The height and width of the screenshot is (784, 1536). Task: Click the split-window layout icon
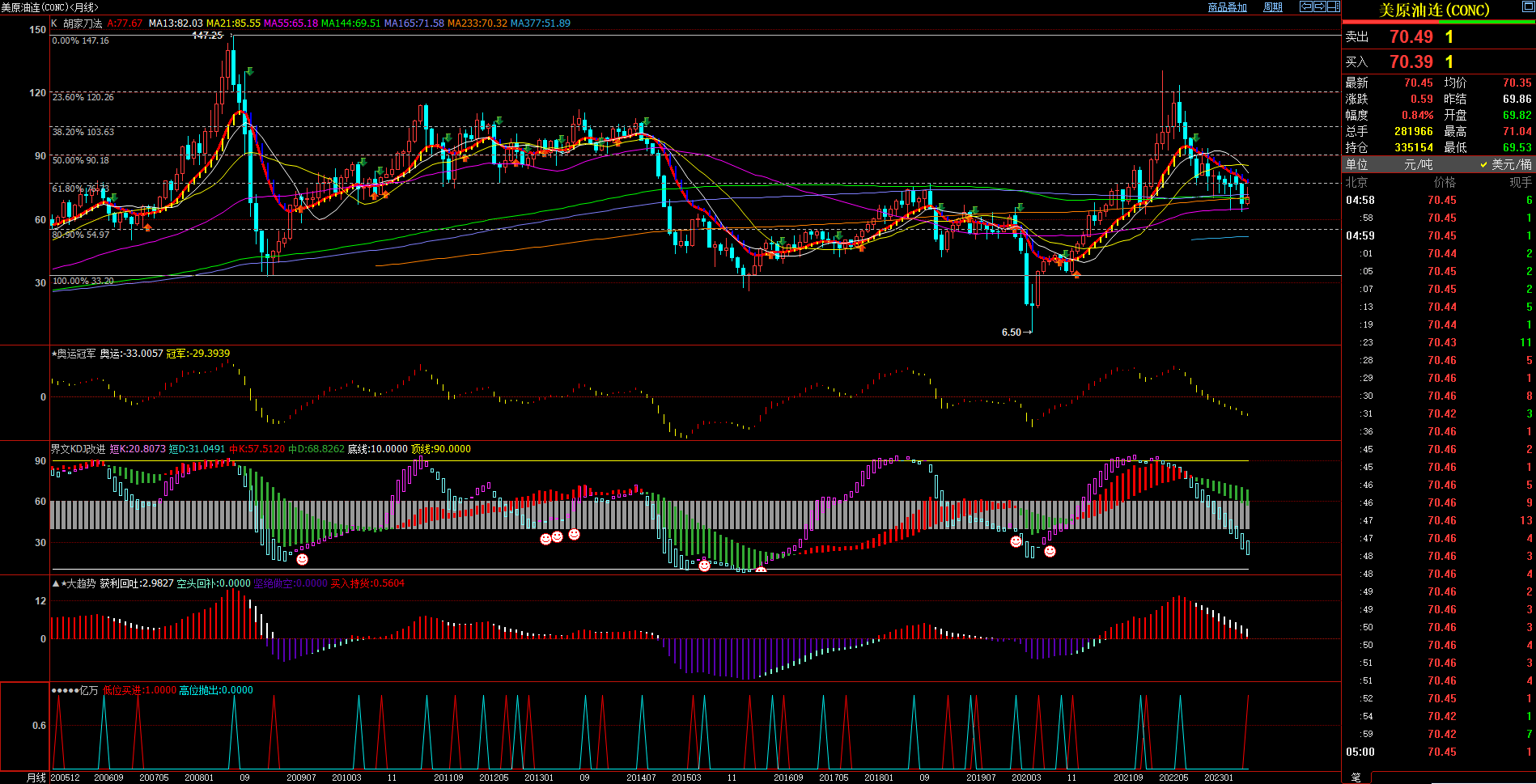pyautogui.click(x=1333, y=6)
